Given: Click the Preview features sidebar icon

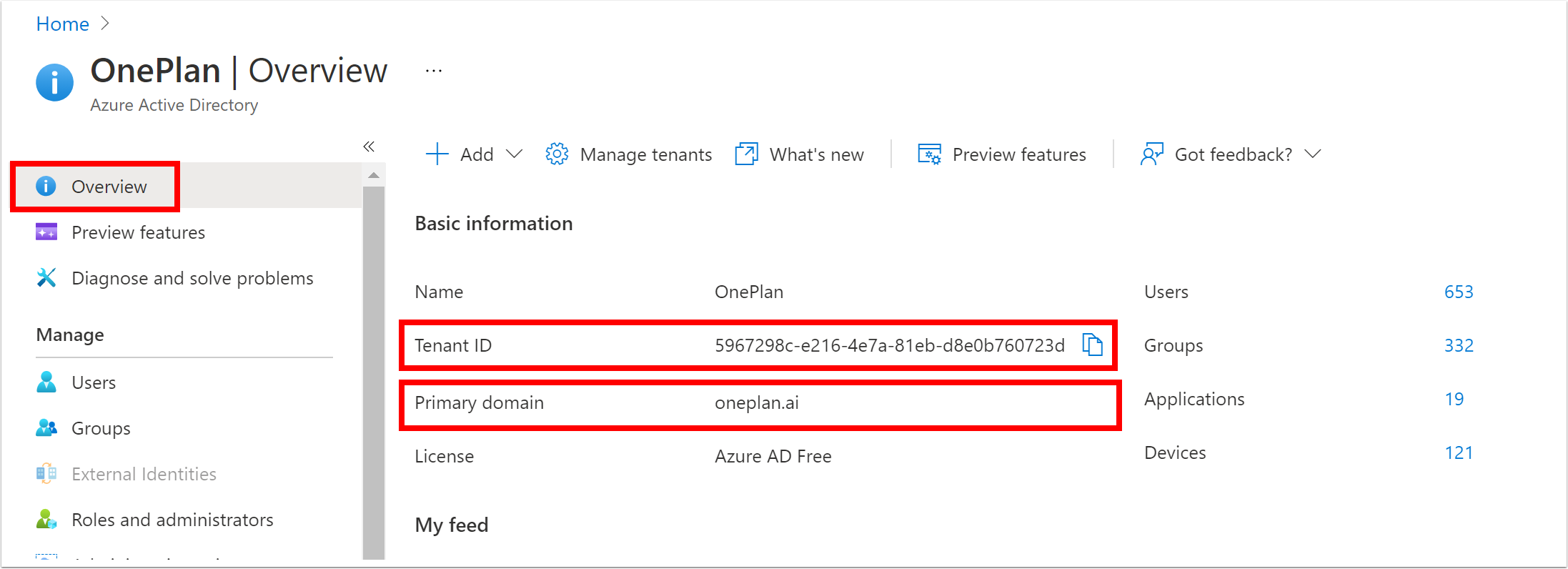Looking at the screenshot, I should 46,232.
